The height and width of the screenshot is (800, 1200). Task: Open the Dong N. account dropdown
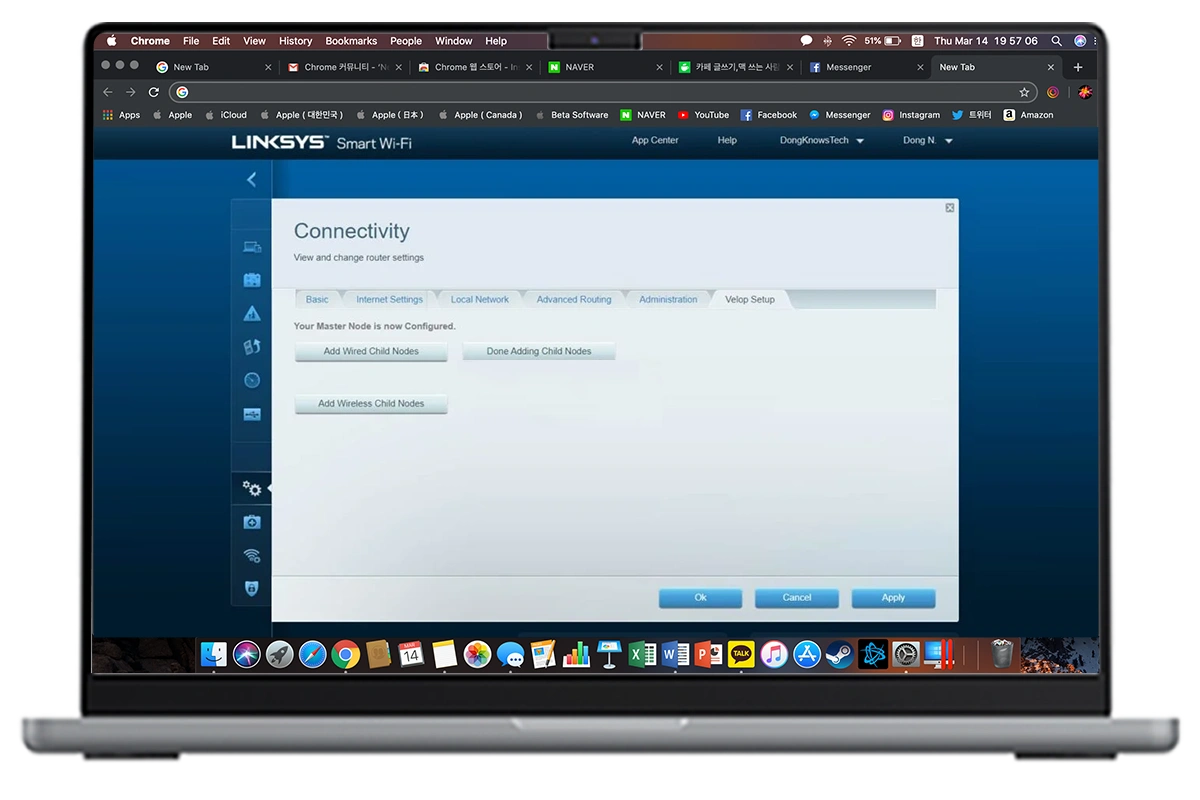tap(927, 141)
